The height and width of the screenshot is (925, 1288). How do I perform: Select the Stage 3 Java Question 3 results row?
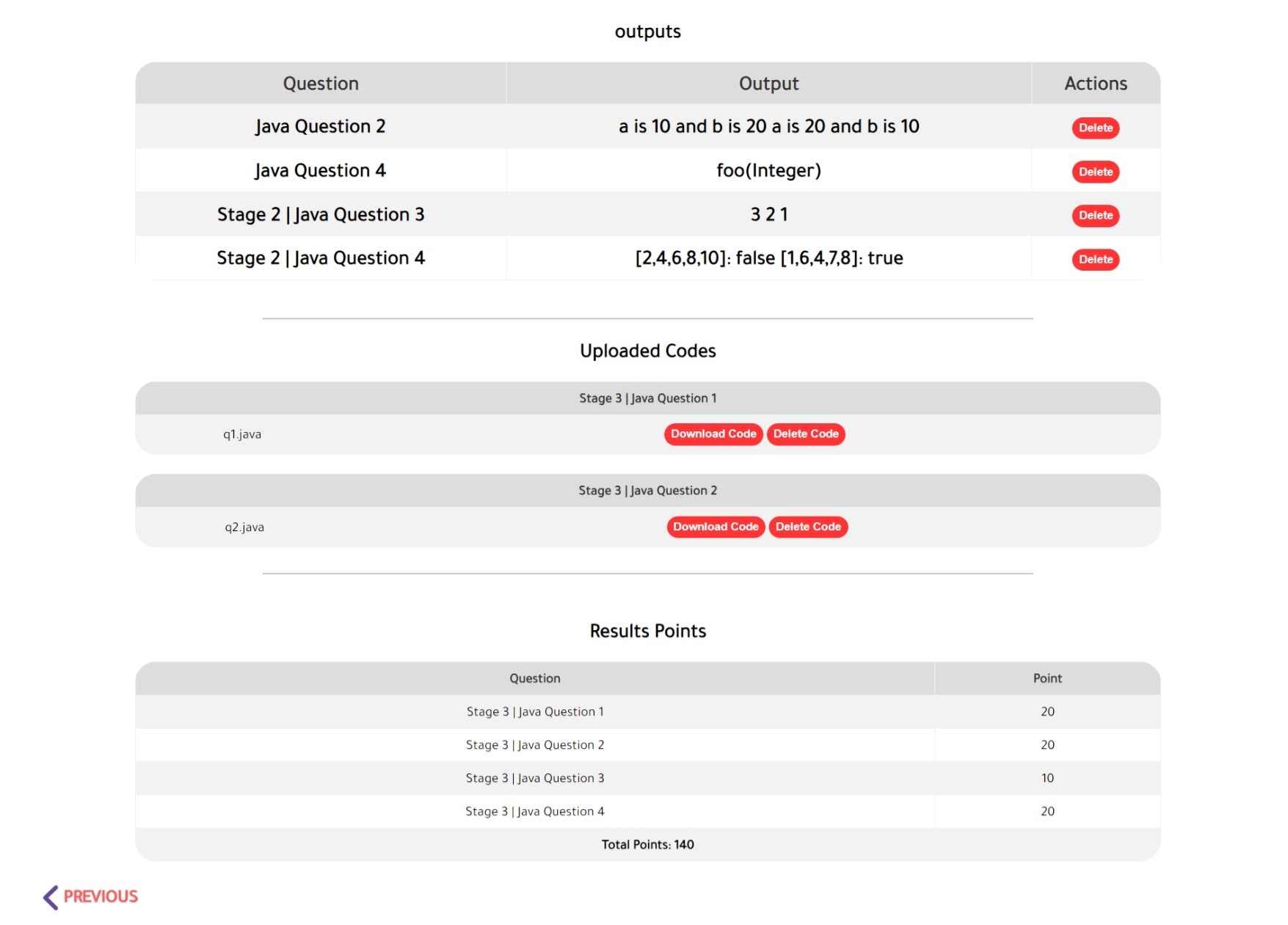pos(647,778)
